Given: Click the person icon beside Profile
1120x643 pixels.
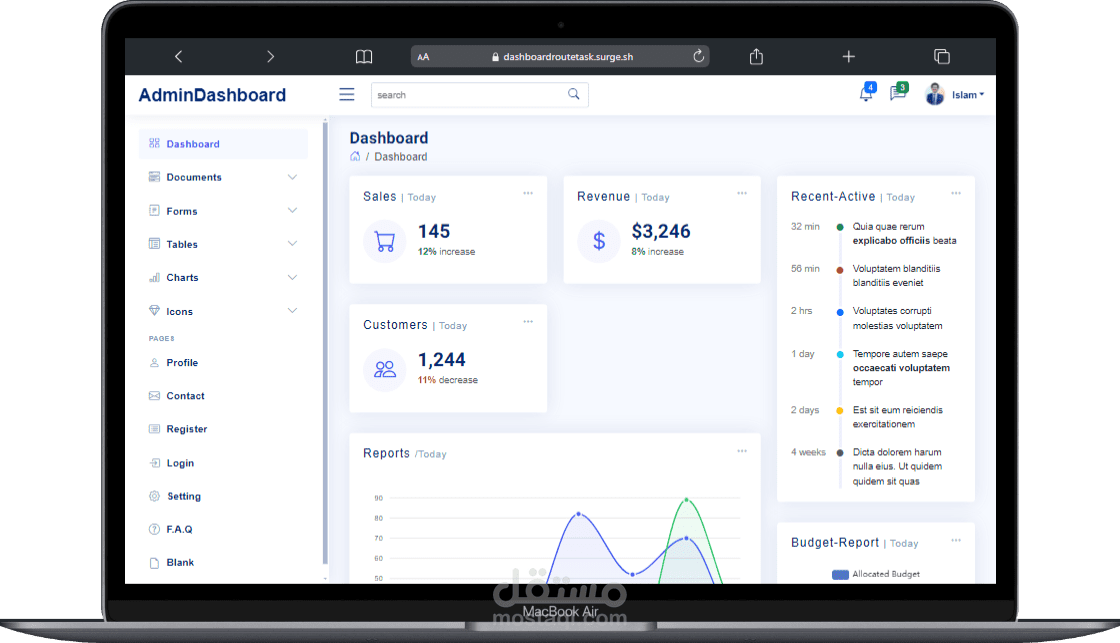Looking at the screenshot, I should coord(154,362).
